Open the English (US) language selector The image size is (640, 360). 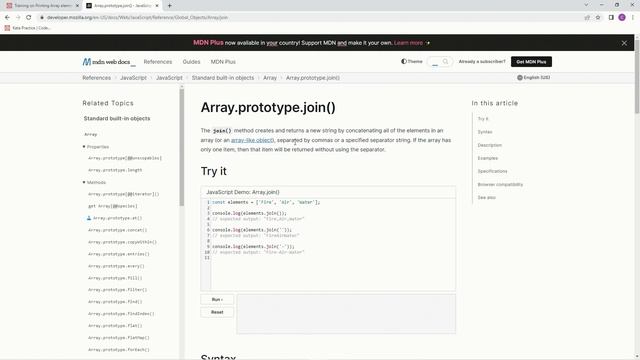533,78
